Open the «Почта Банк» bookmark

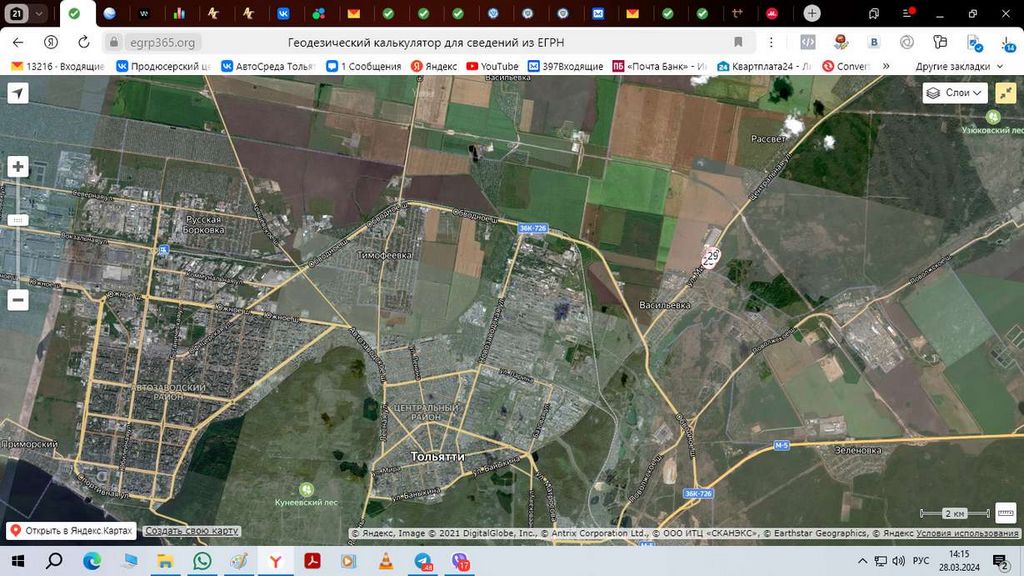660,66
